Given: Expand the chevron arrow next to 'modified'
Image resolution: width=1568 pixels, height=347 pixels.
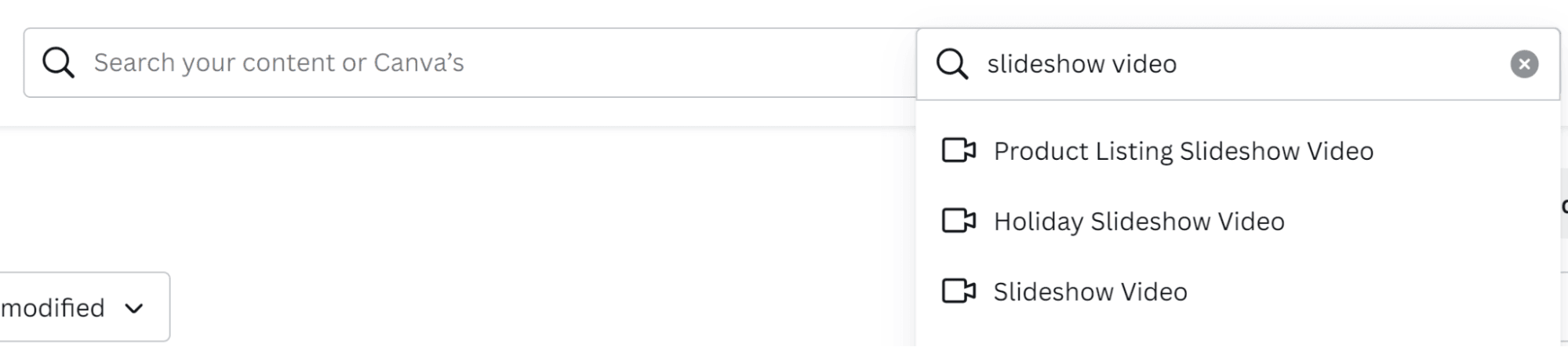Looking at the screenshot, I should click(x=134, y=309).
